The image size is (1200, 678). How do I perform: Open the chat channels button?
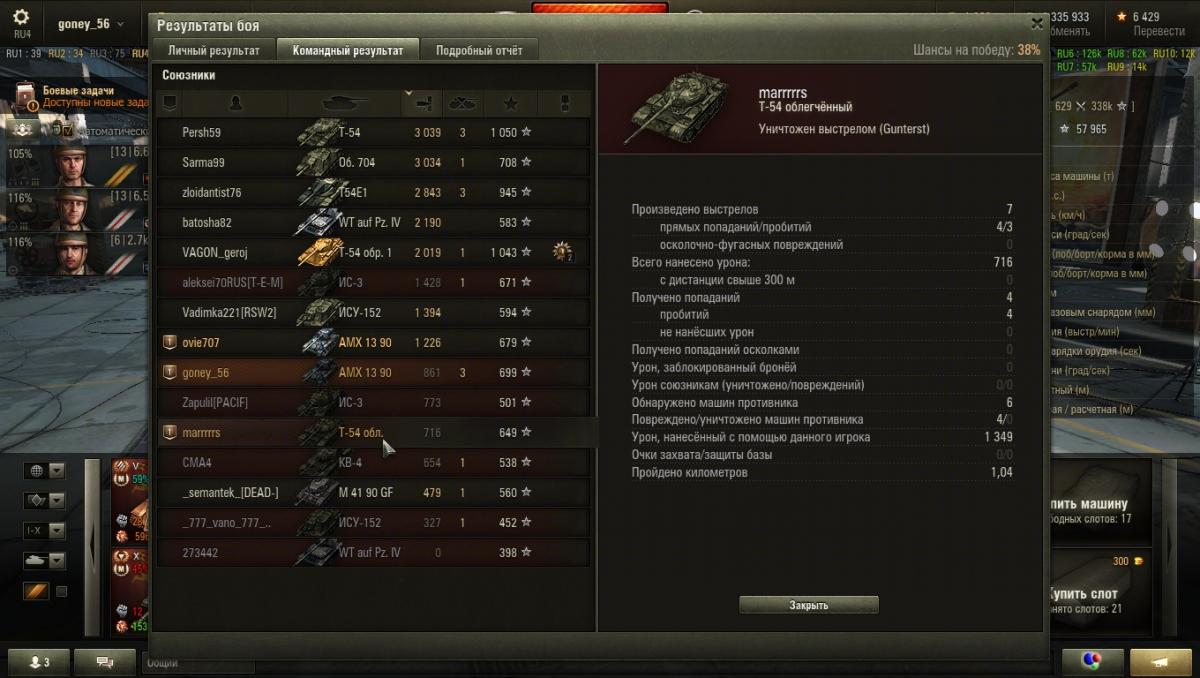104,662
